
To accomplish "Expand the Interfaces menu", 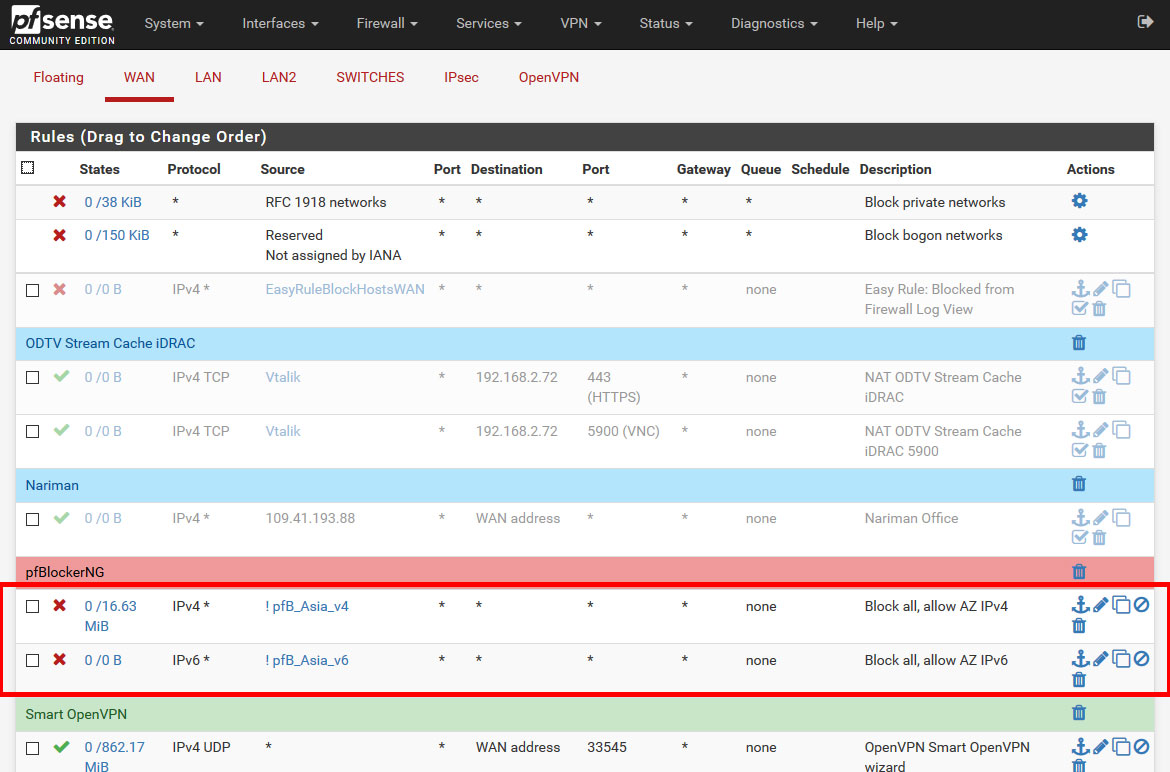I will click(280, 23).
